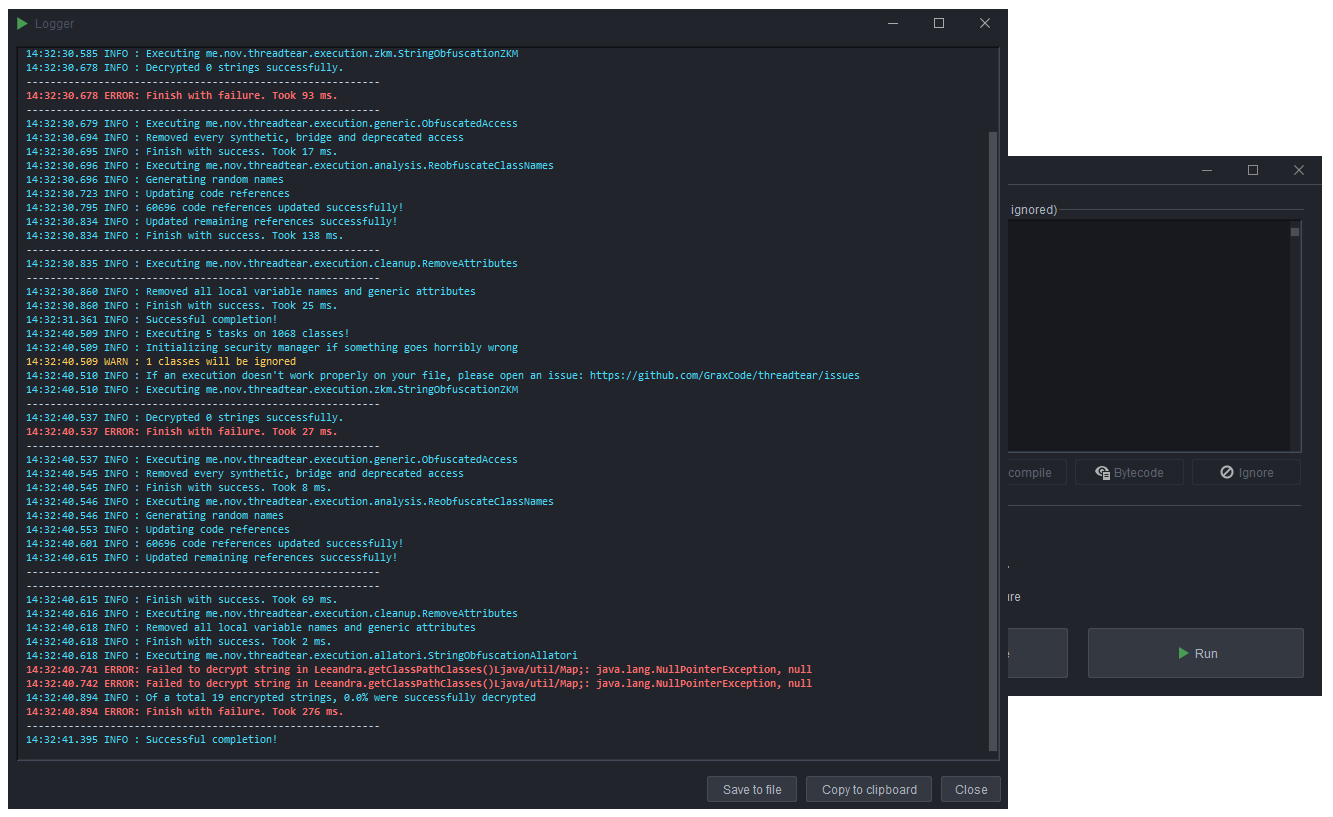Save the log output to a file

[751, 789]
